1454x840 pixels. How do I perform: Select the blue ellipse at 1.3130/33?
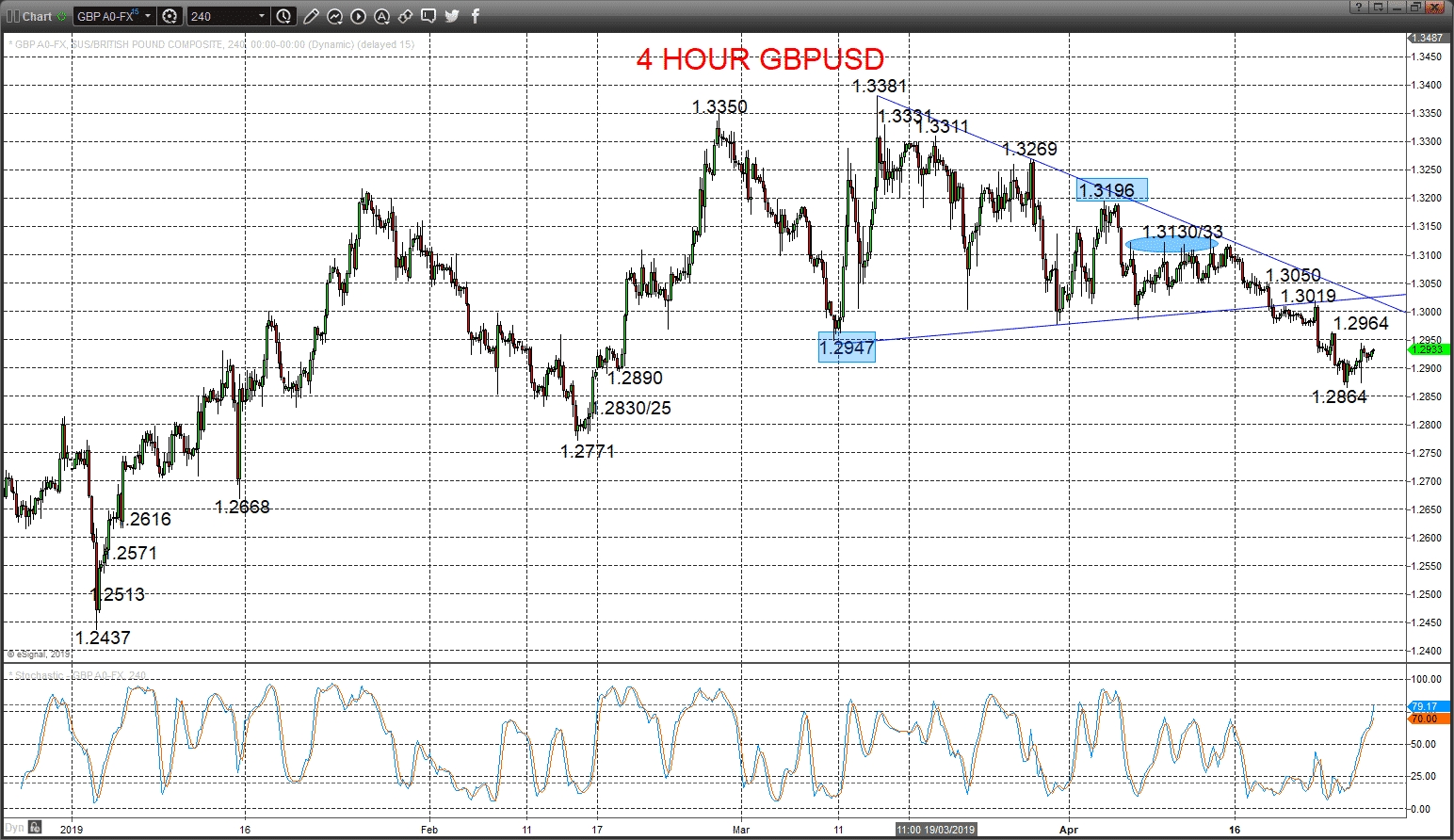coord(1171,245)
